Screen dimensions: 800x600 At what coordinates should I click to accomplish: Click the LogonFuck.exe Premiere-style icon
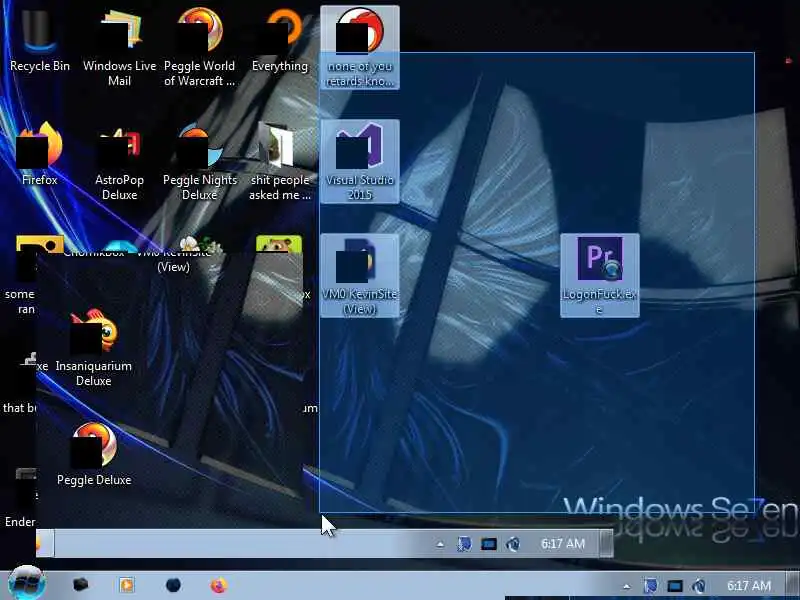coord(599,276)
